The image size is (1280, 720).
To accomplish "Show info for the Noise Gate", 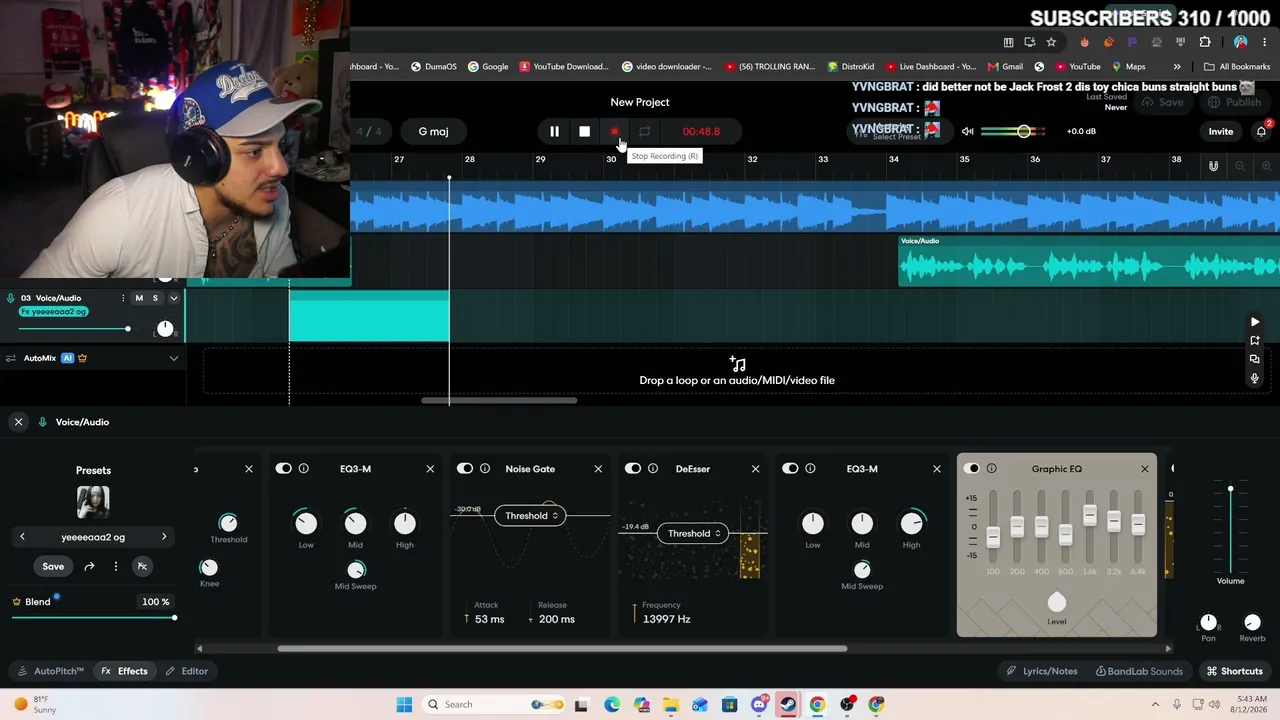I will [x=485, y=468].
